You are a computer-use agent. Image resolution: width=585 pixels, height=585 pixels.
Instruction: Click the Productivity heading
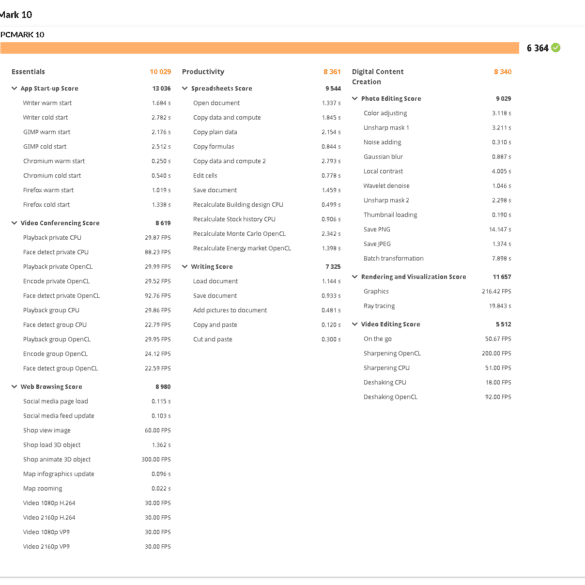tap(203, 72)
